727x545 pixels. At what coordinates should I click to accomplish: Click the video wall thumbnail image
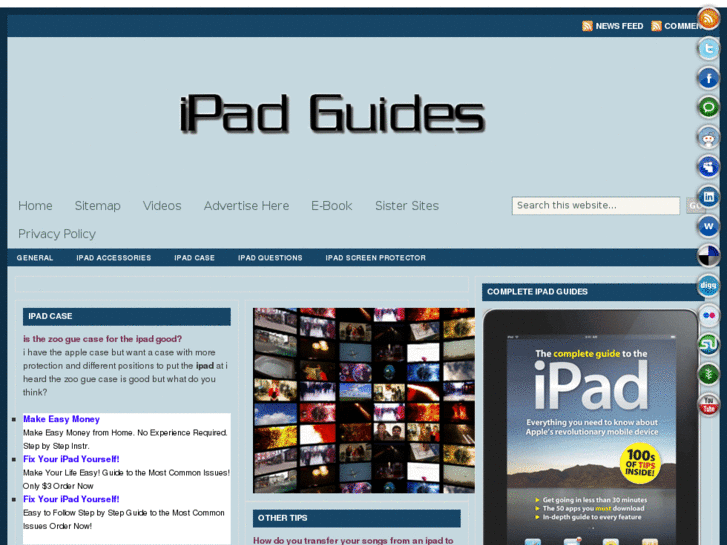[x=364, y=400]
